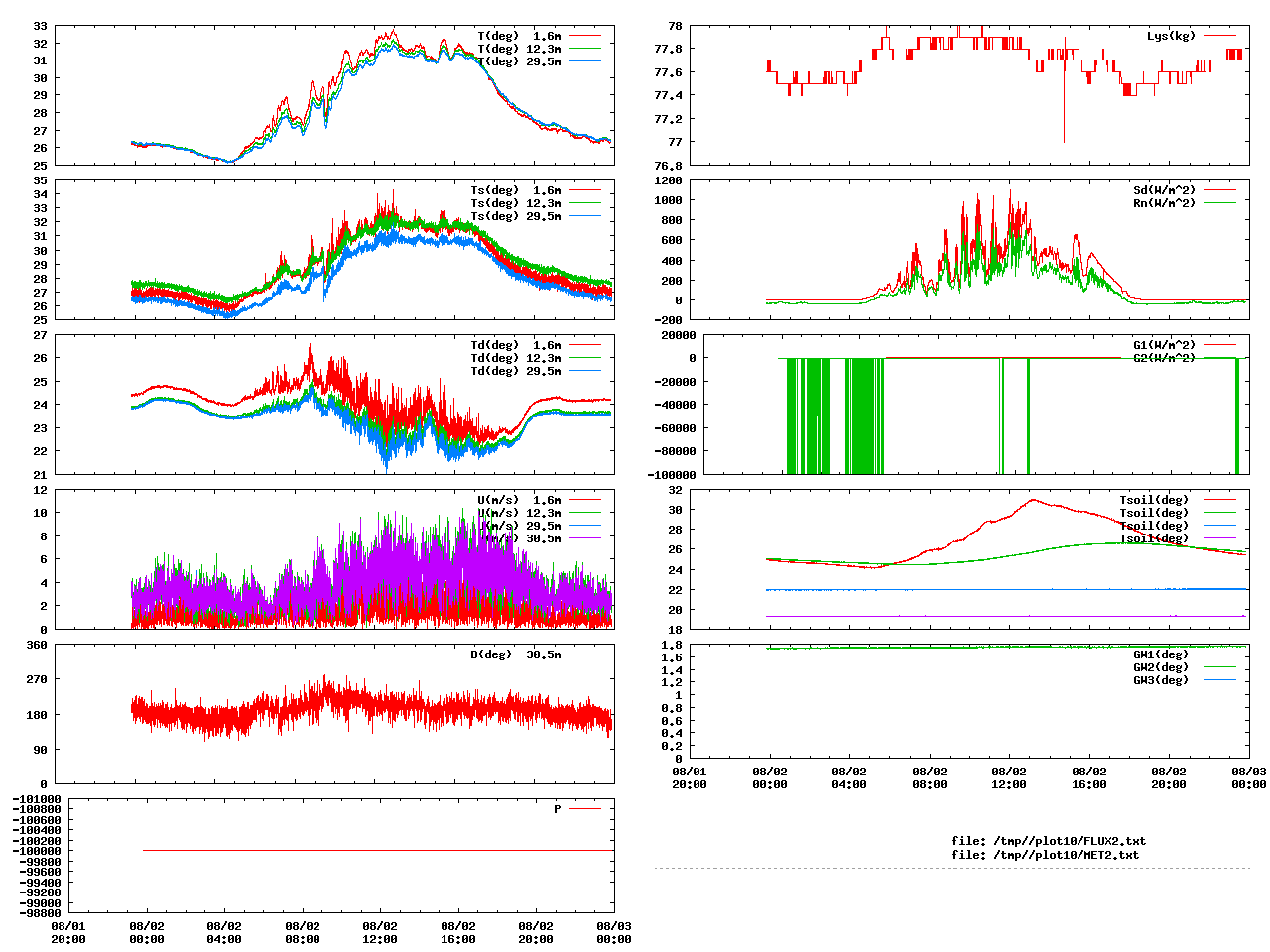The width and height of the screenshot is (1270, 952).
Task: Click the '360' tick on the wind direction axis
Action: 37,645
